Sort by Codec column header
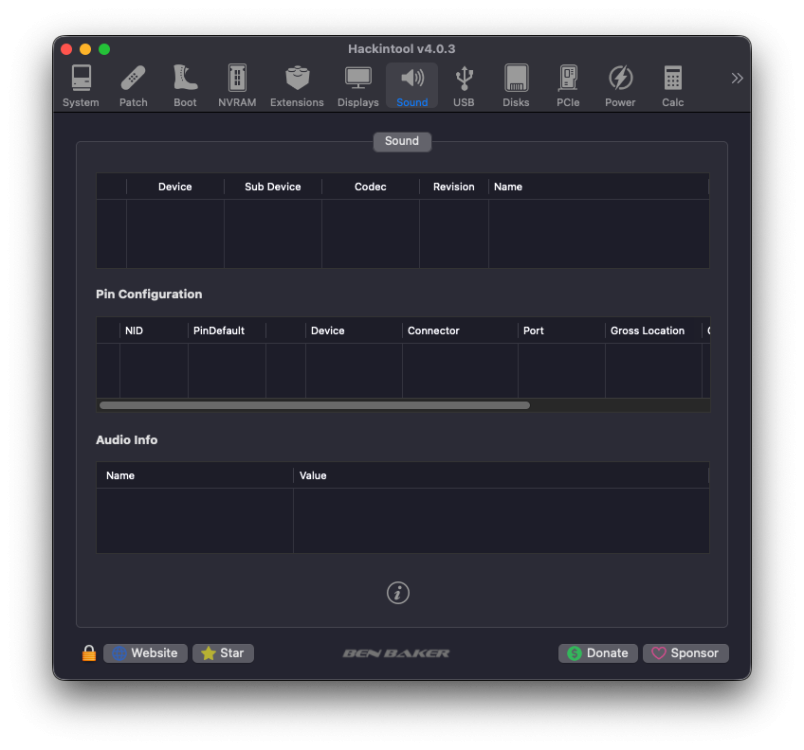This screenshot has height=750, width=804. tap(370, 187)
